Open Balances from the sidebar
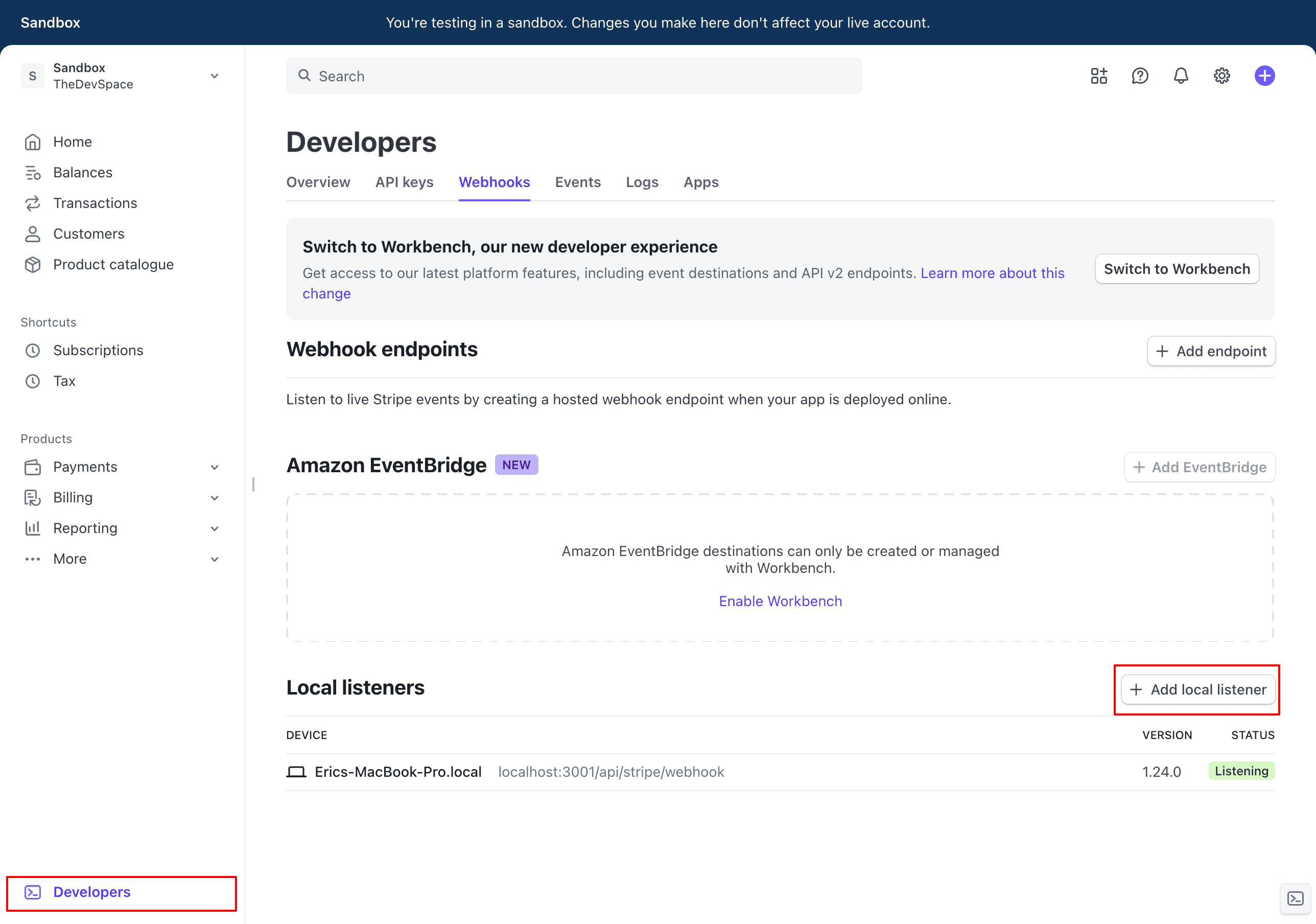 (83, 172)
